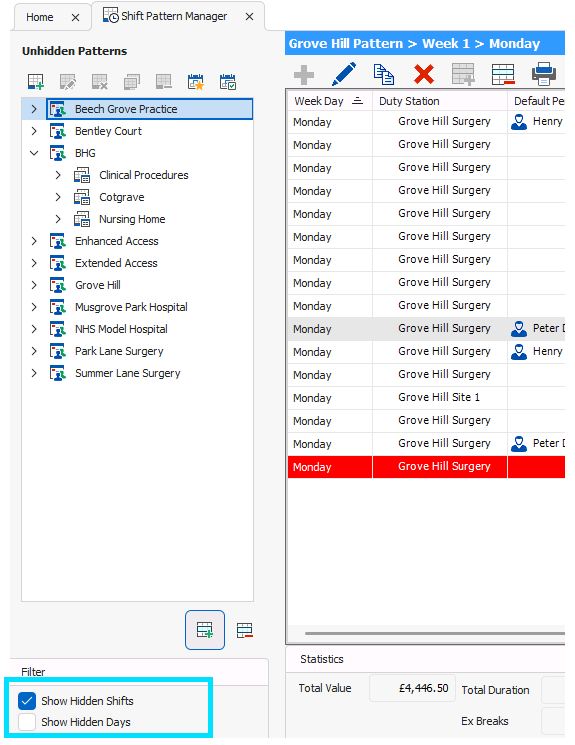Expand the Grove Hill pattern node
The width and height of the screenshot is (575, 745).
pos(34,285)
